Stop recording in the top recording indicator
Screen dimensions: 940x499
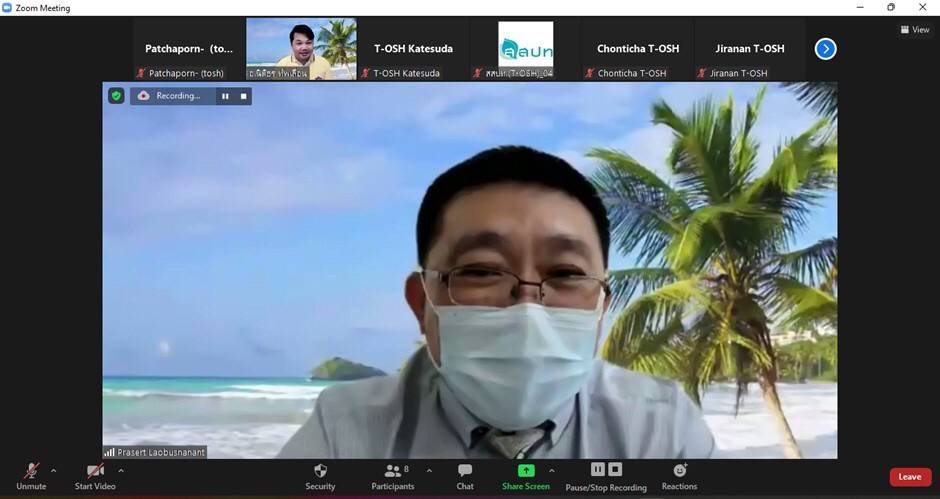pos(243,96)
